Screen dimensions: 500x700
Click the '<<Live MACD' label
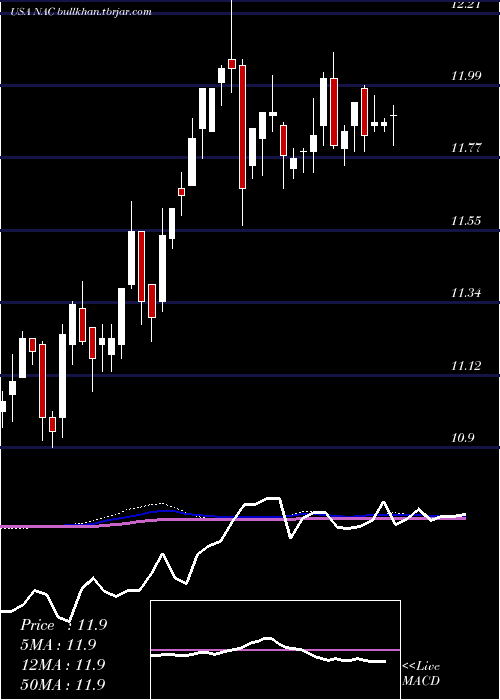[421, 673]
